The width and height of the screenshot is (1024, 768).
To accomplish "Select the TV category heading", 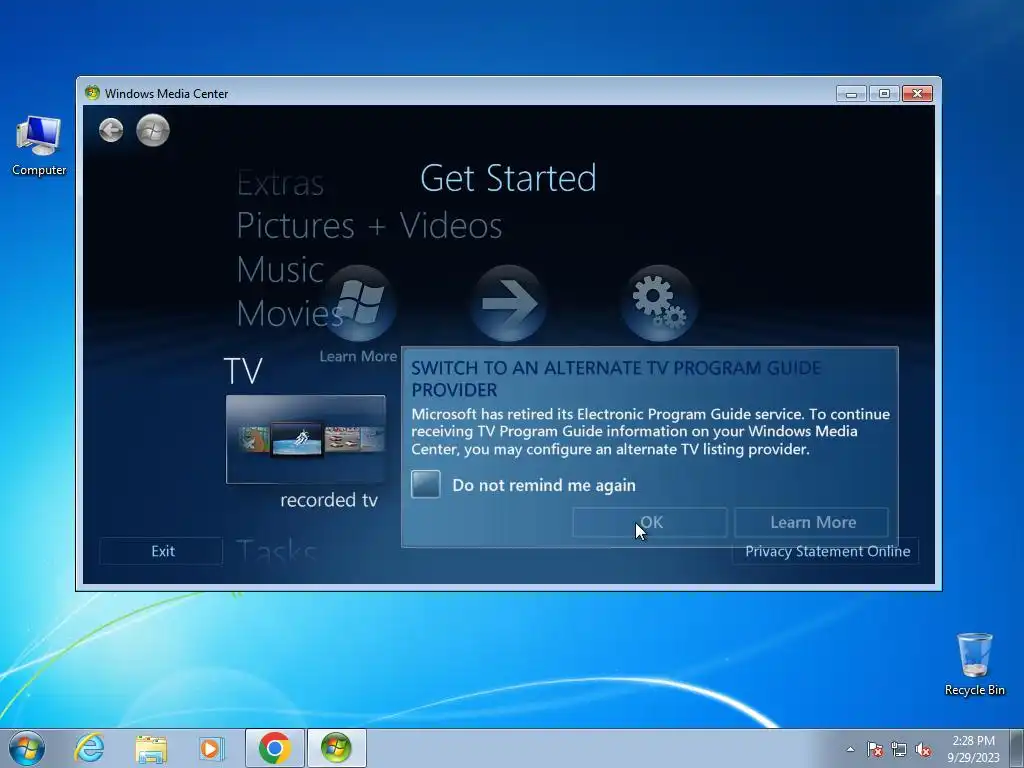I will click(x=243, y=371).
